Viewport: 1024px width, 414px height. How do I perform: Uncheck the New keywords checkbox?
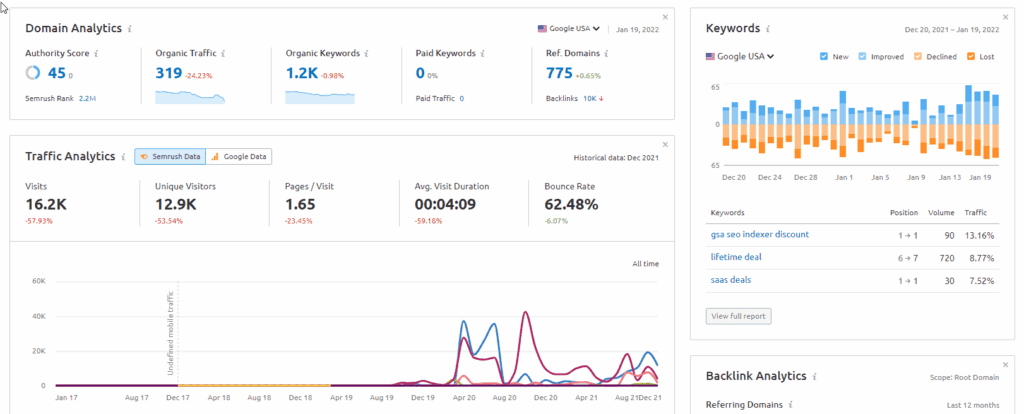823,56
